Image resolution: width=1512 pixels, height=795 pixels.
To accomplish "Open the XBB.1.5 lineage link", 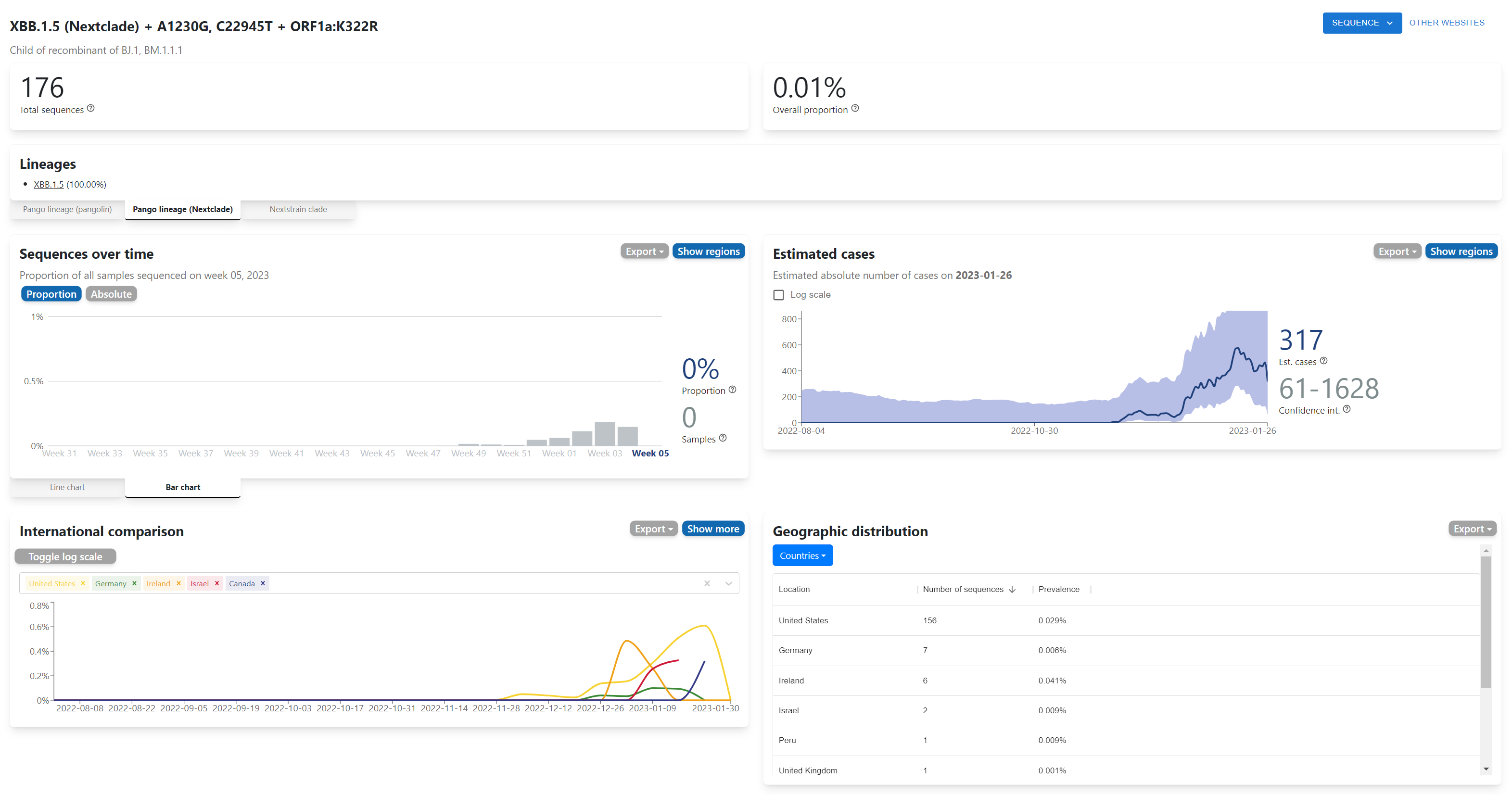I will click(x=48, y=184).
